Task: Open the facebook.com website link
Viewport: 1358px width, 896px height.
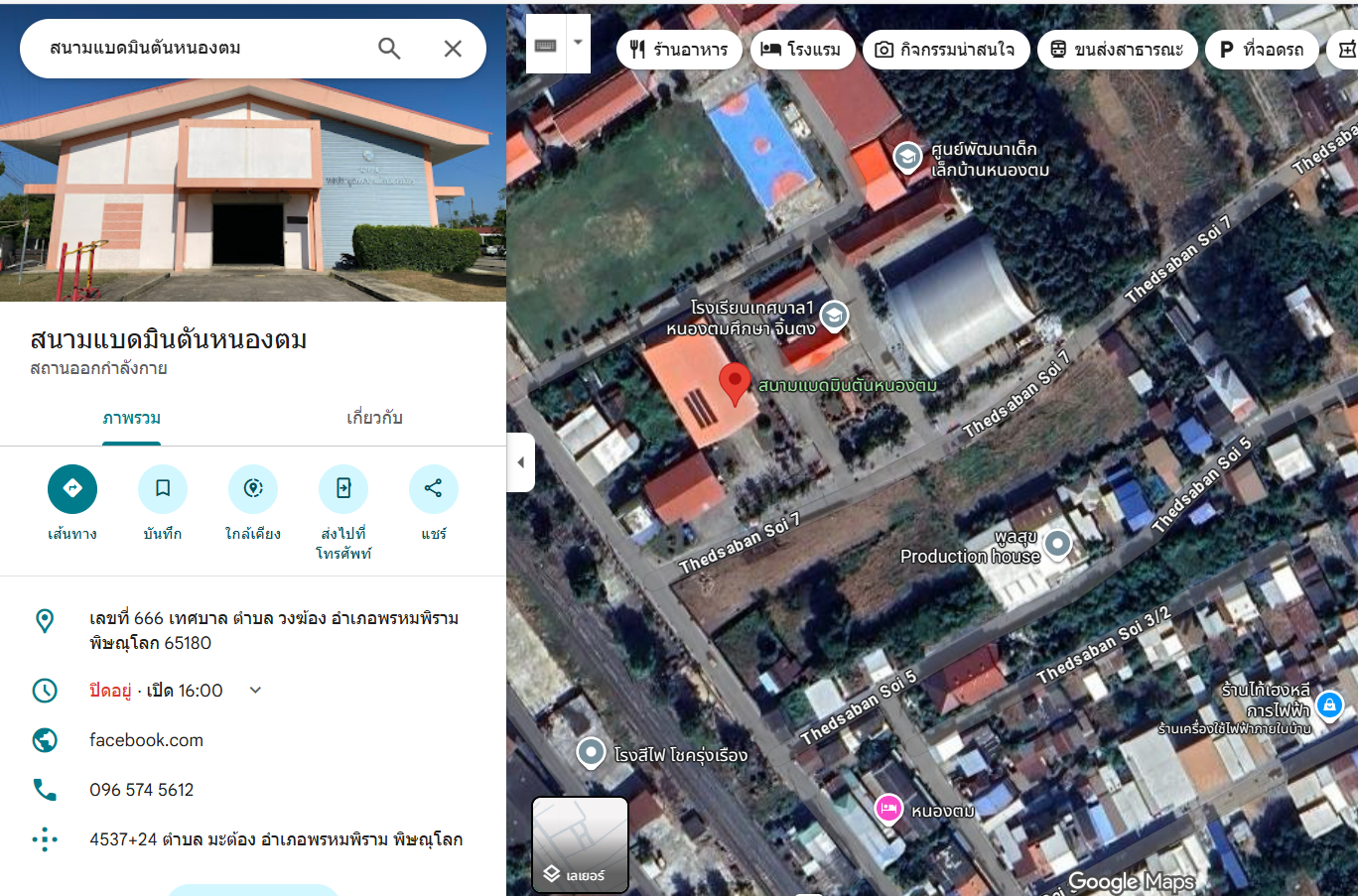Action: 146,740
